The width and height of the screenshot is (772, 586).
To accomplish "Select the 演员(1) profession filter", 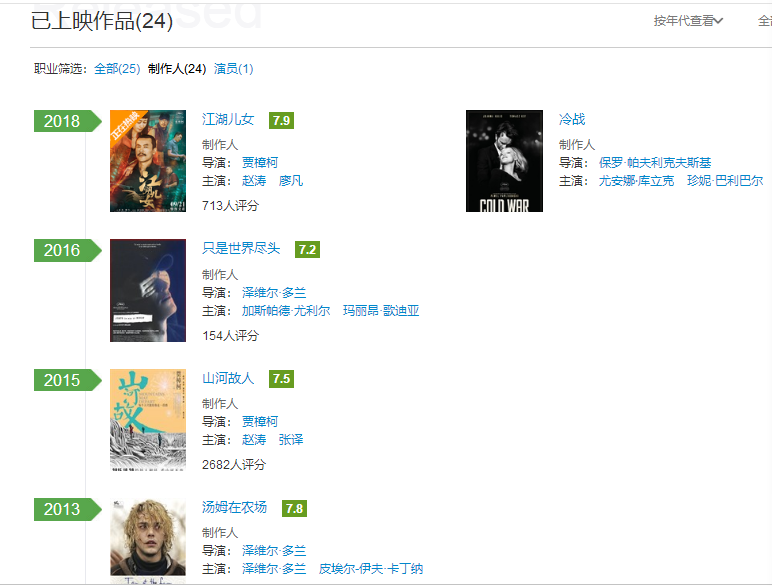I will (x=233, y=68).
